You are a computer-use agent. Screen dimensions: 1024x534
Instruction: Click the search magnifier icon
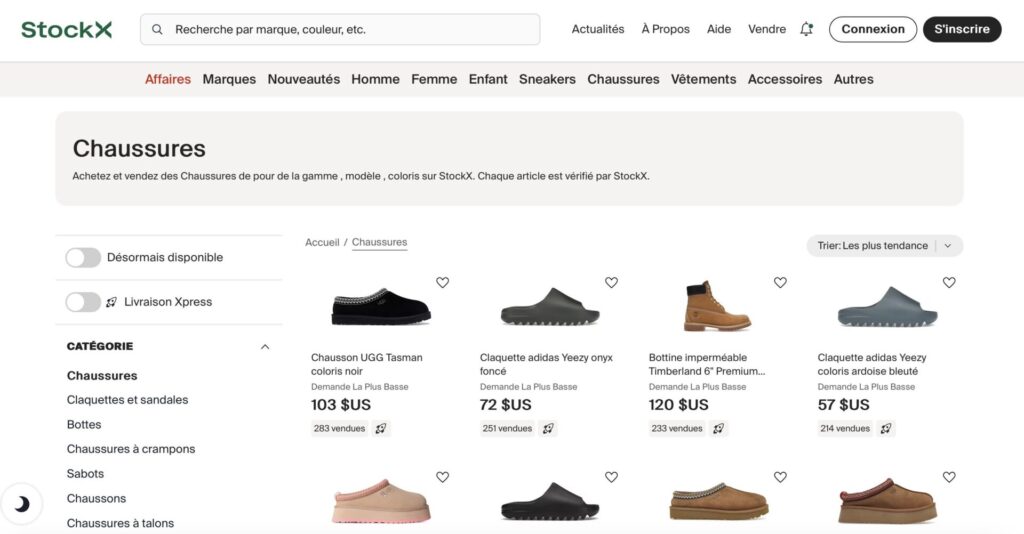pos(157,29)
